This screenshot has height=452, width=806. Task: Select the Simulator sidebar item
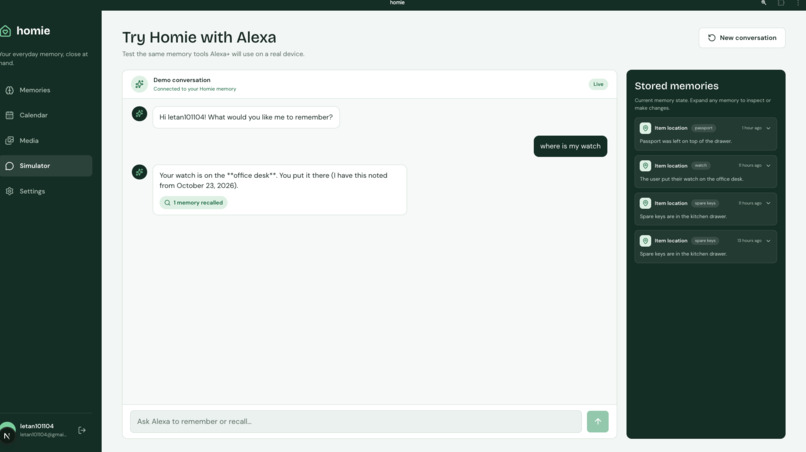pos(46,166)
